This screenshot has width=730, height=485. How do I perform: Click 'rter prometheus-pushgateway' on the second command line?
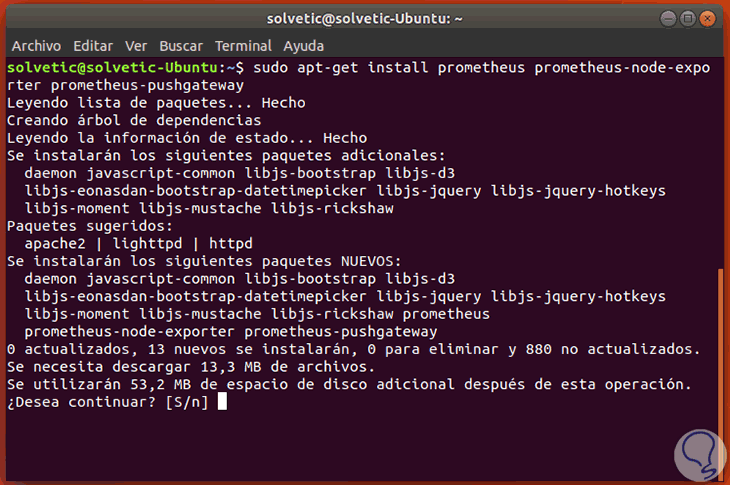click(126, 85)
